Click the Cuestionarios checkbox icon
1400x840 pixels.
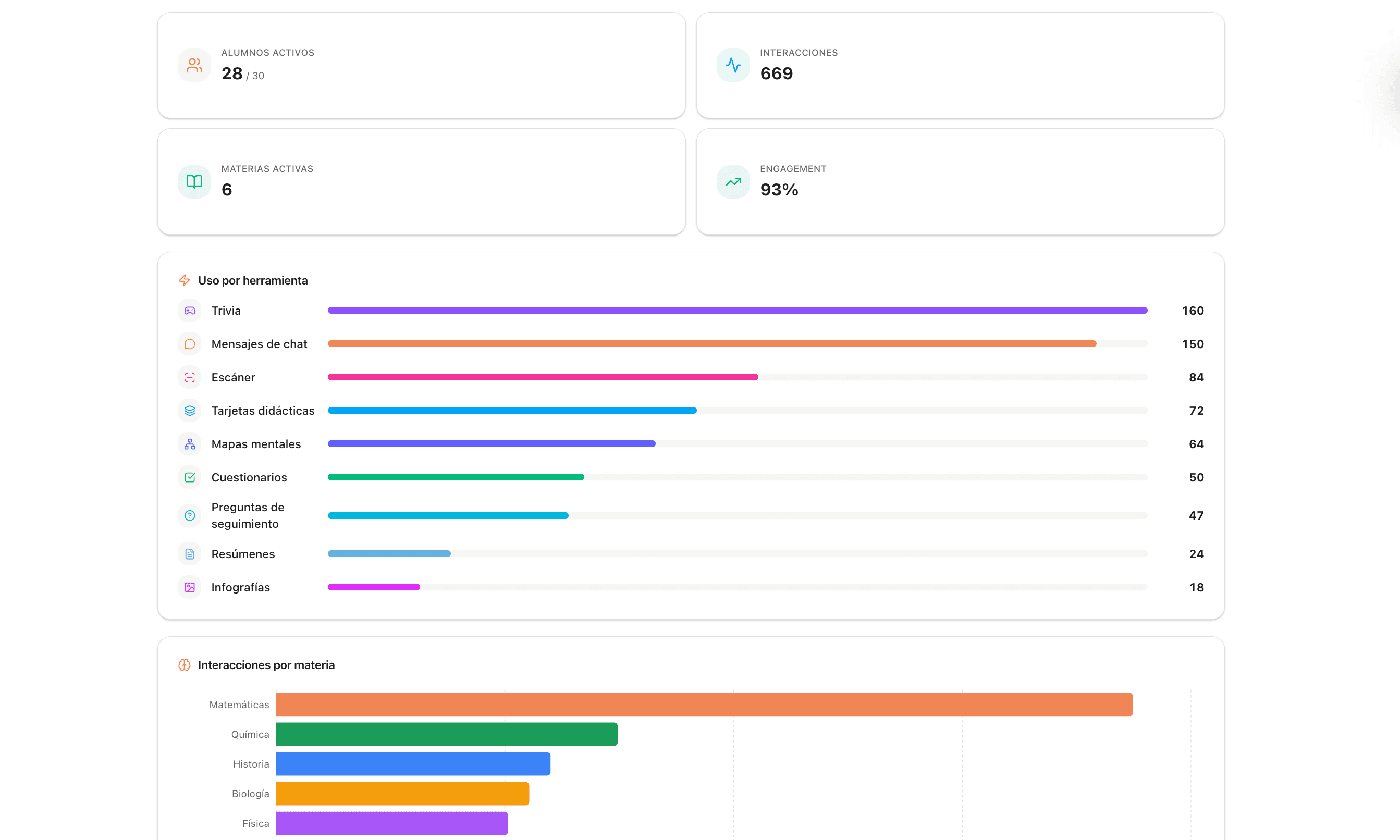pos(190,478)
